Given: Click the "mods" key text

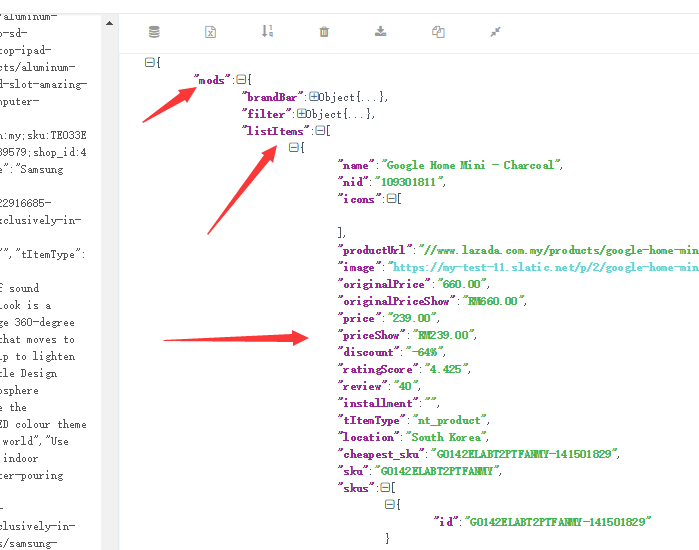Looking at the screenshot, I should point(211,80).
